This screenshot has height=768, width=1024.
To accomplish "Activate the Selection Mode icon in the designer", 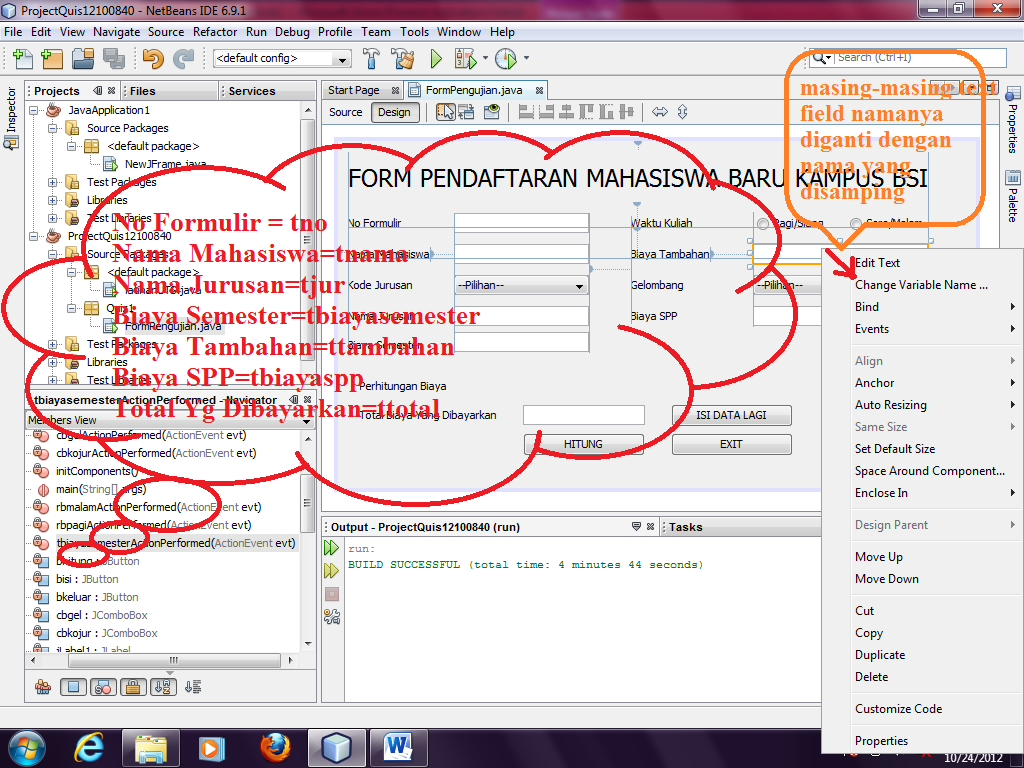I will tap(447, 113).
